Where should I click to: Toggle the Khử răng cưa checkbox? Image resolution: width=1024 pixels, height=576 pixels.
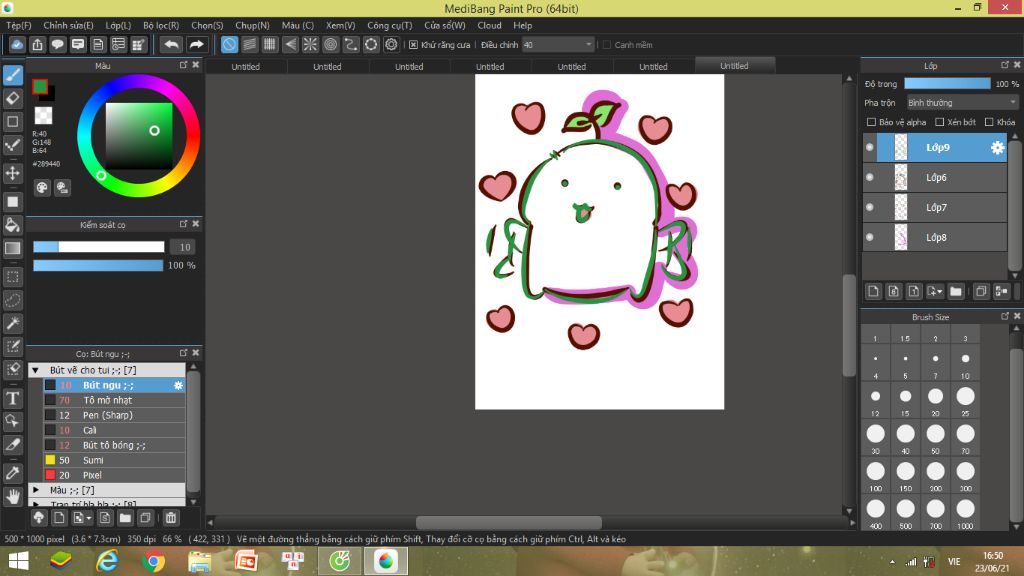click(x=413, y=44)
